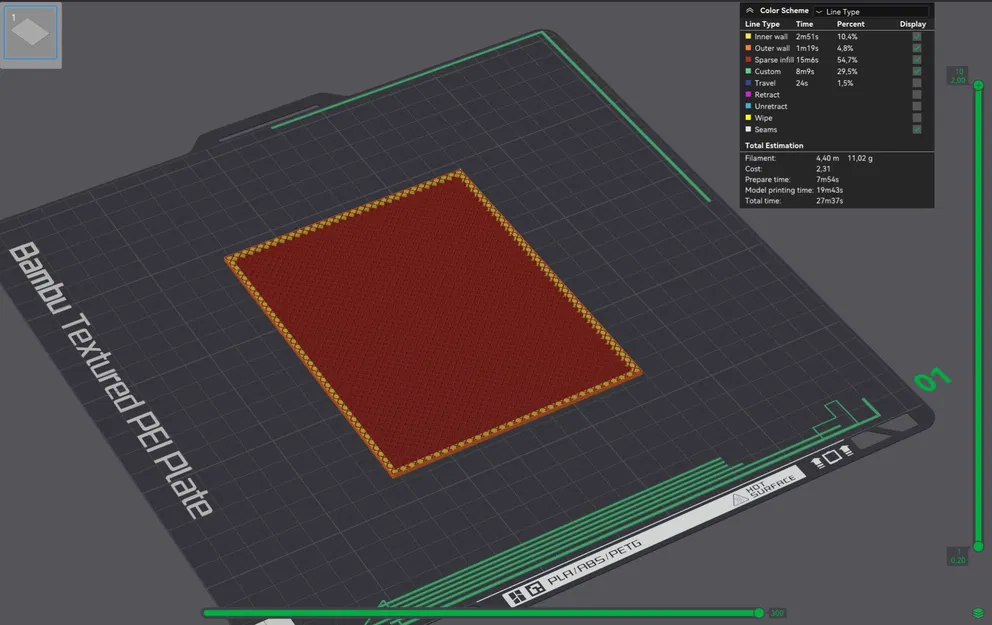Click the Custom green color swatch
Image resolution: width=992 pixels, height=625 pixels.
[749, 71]
